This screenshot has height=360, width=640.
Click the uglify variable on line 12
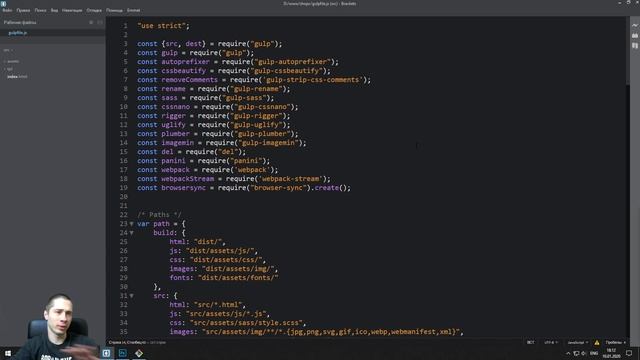[x=173, y=124]
